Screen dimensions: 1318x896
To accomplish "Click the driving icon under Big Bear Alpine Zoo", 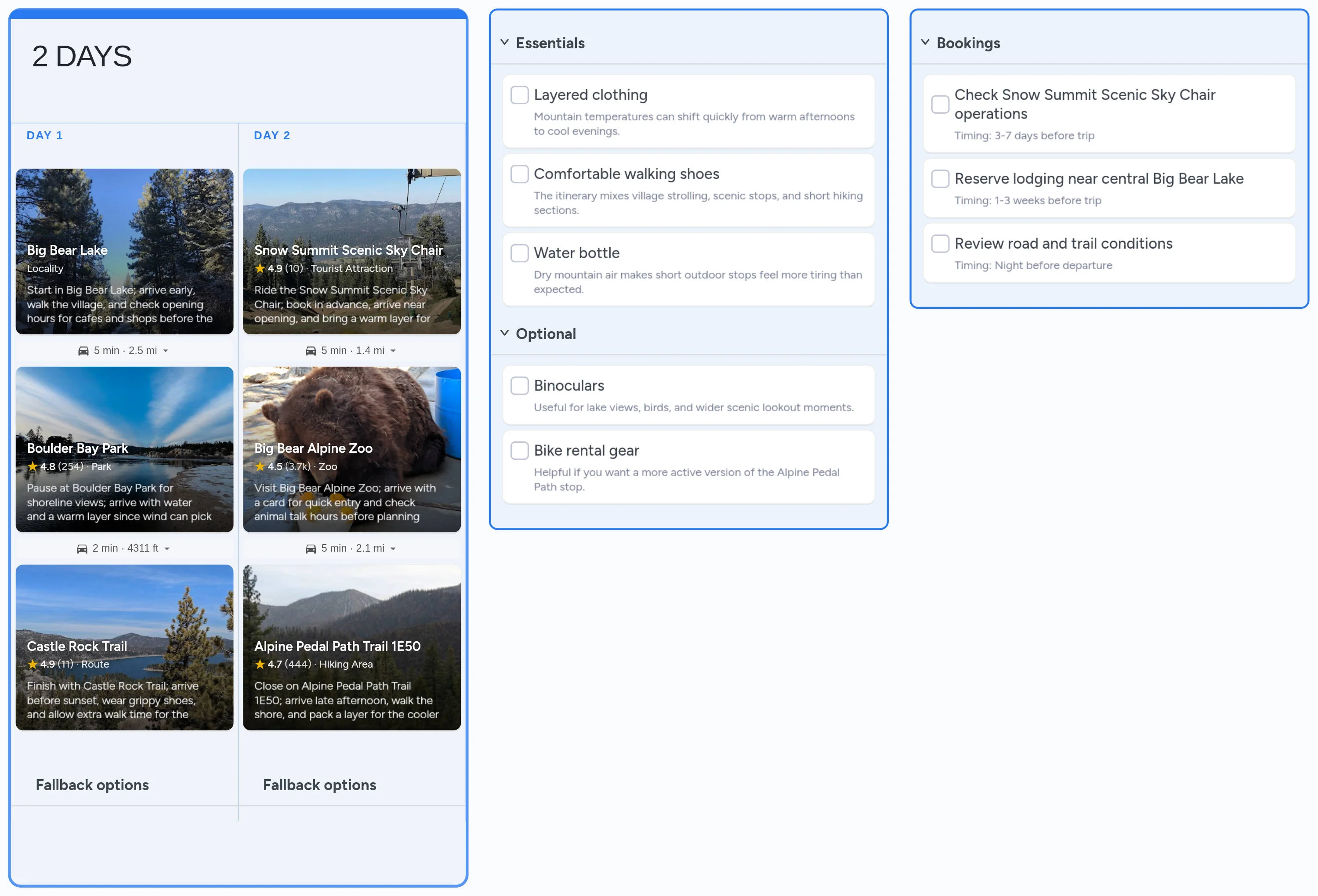I will (311, 549).
